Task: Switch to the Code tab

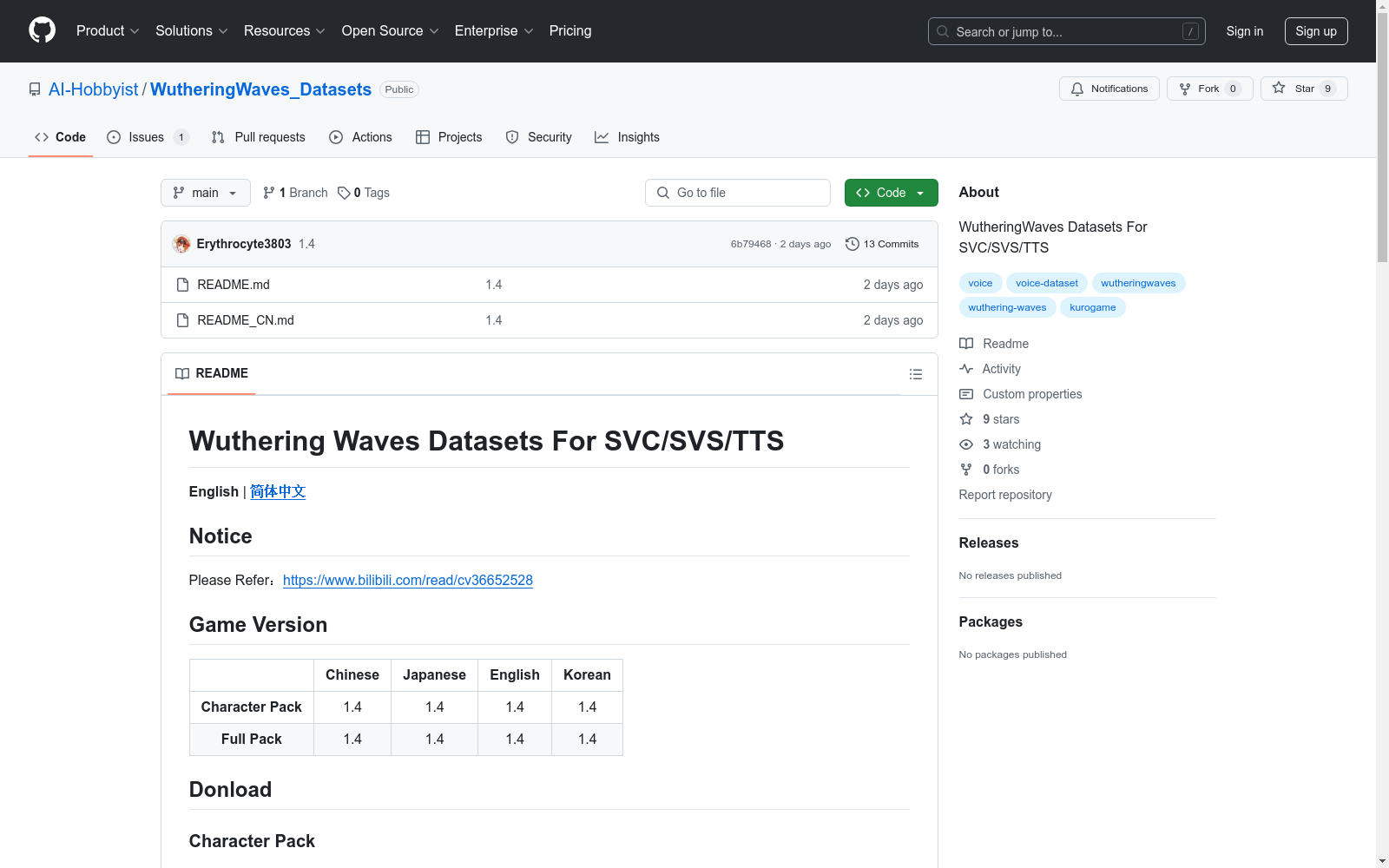Action: pos(61,137)
